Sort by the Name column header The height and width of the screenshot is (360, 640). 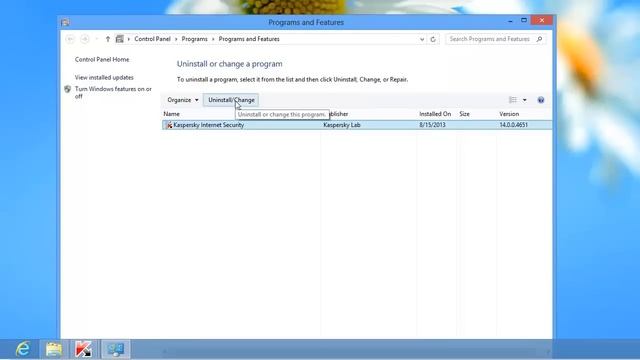coord(171,114)
